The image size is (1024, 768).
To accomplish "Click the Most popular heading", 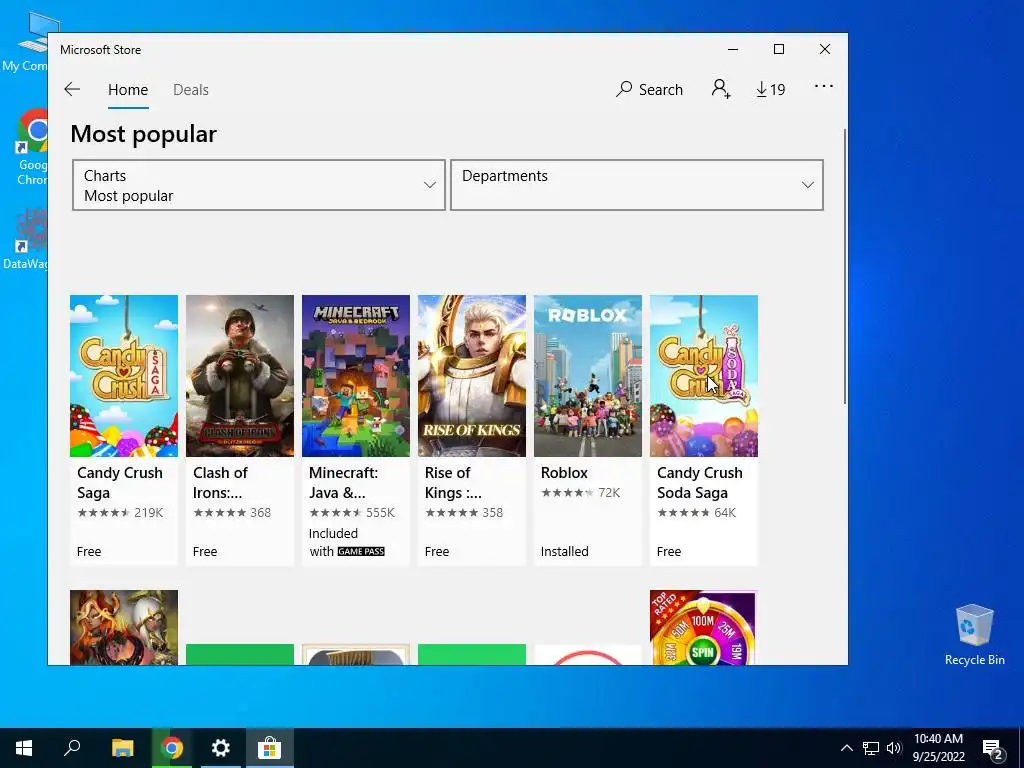I will click(x=144, y=134).
